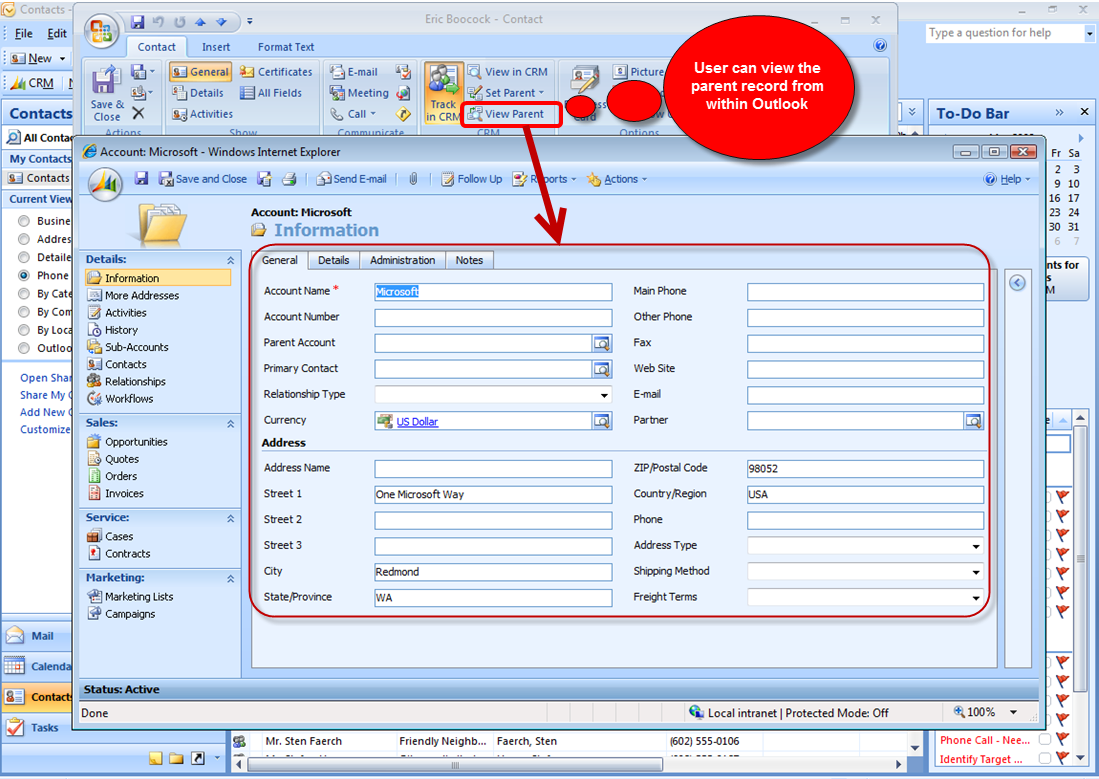This screenshot has width=1099, height=779.
Task: Select More Addresses in the Details pane
Action: pos(142,295)
